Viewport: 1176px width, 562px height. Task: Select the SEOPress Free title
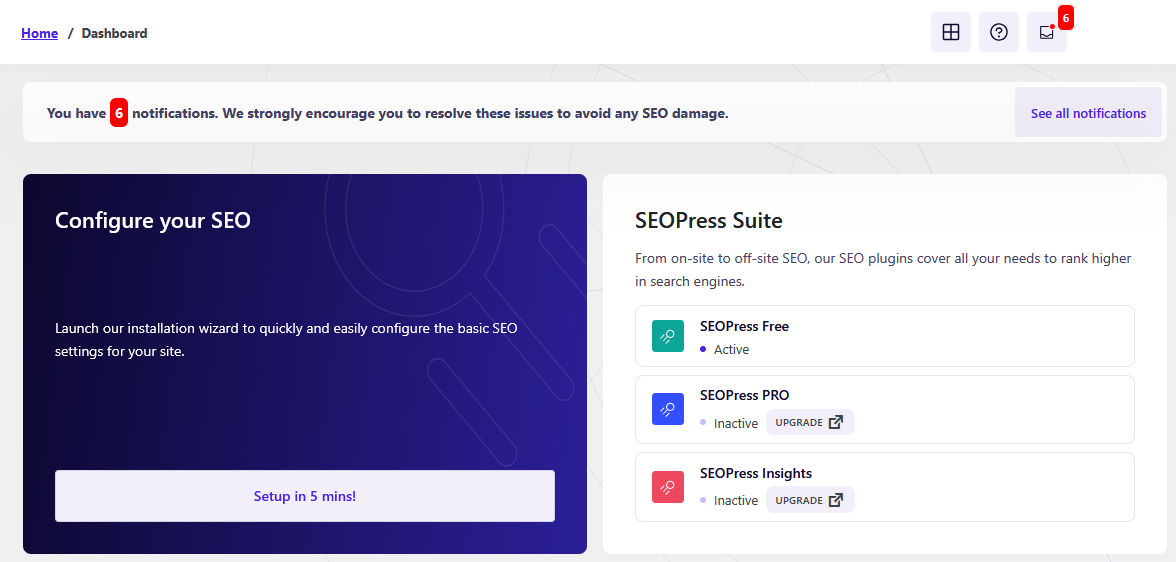pos(744,326)
